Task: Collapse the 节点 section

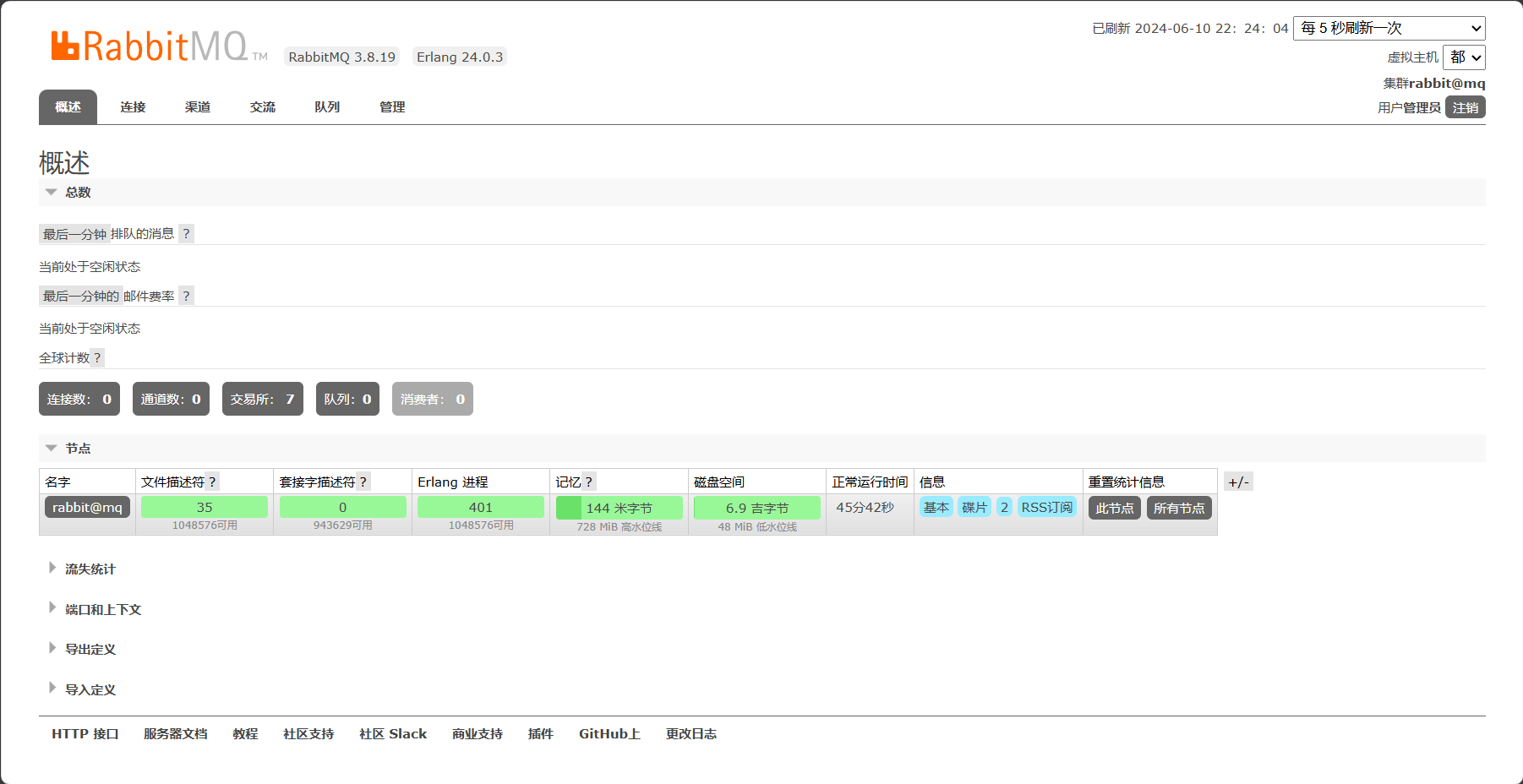Action: click(x=78, y=449)
